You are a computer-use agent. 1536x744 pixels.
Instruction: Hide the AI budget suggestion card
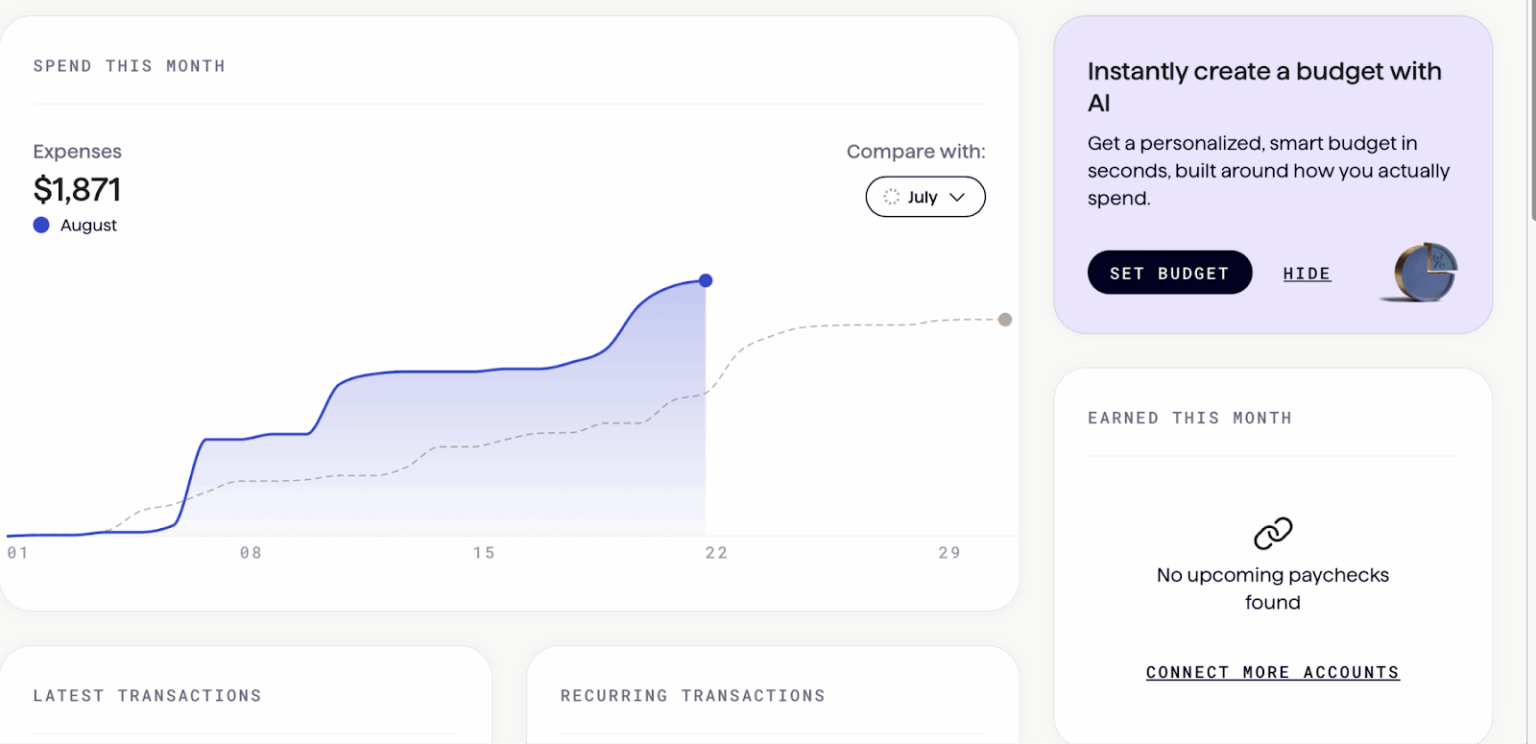pyautogui.click(x=1307, y=272)
